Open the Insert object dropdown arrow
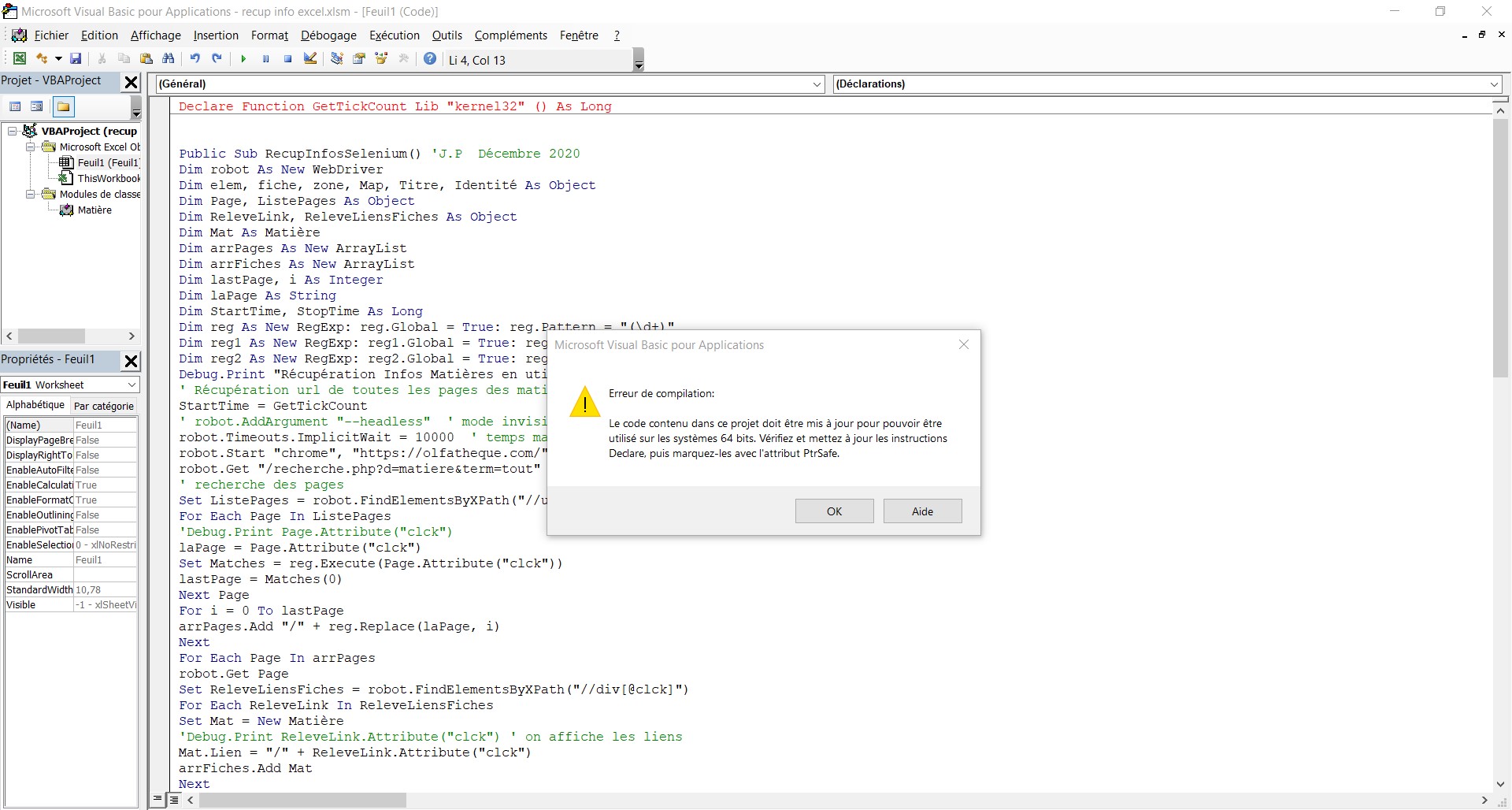 click(58, 59)
